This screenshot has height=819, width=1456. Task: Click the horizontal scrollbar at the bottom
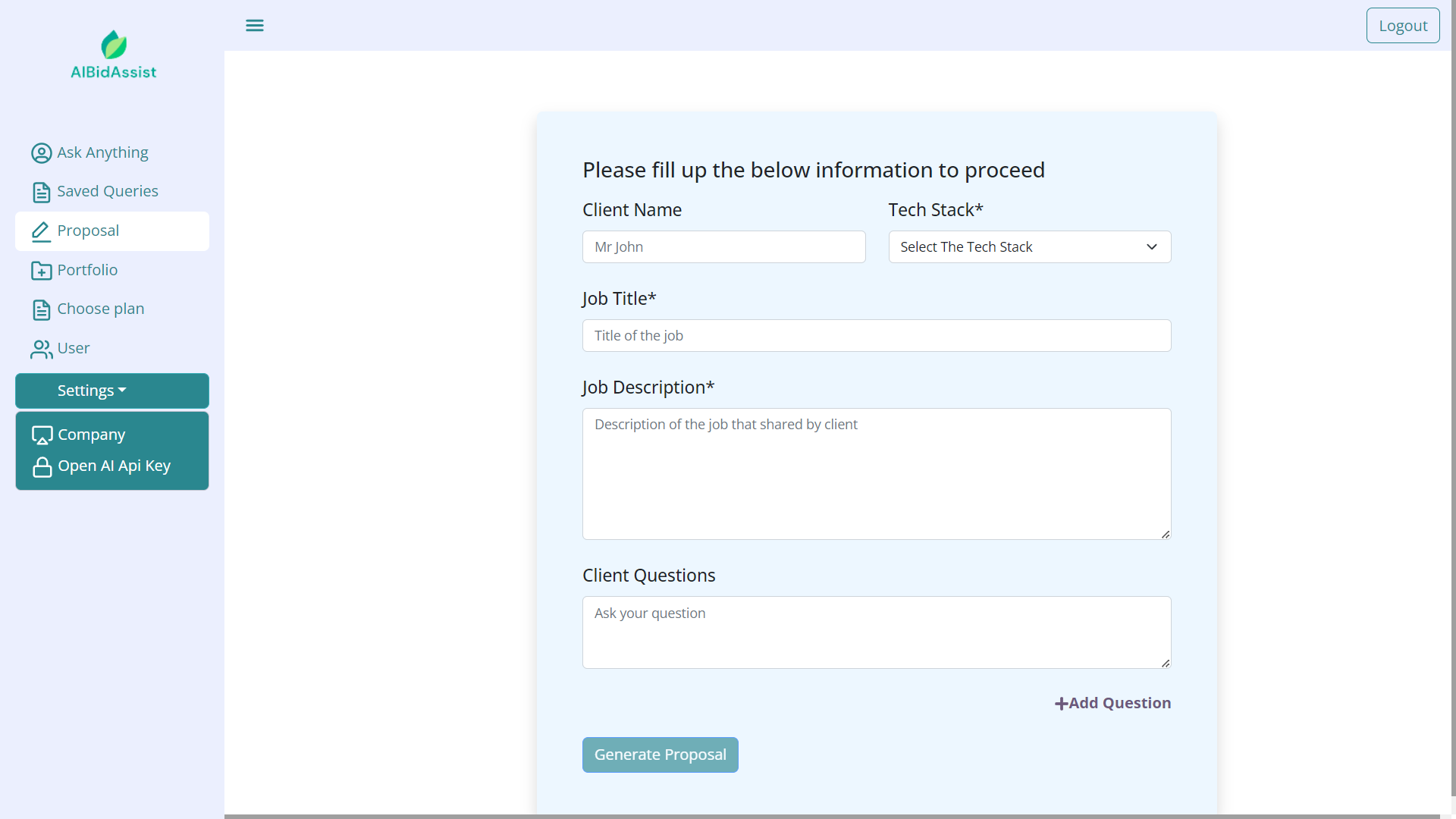[832, 817]
